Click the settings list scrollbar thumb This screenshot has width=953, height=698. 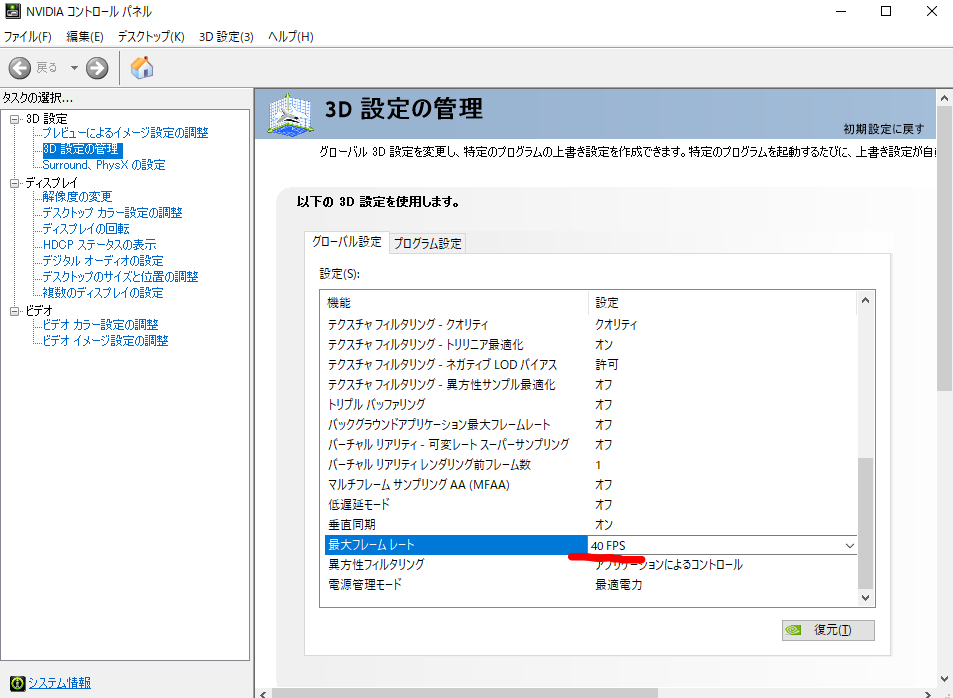click(866, 523)
